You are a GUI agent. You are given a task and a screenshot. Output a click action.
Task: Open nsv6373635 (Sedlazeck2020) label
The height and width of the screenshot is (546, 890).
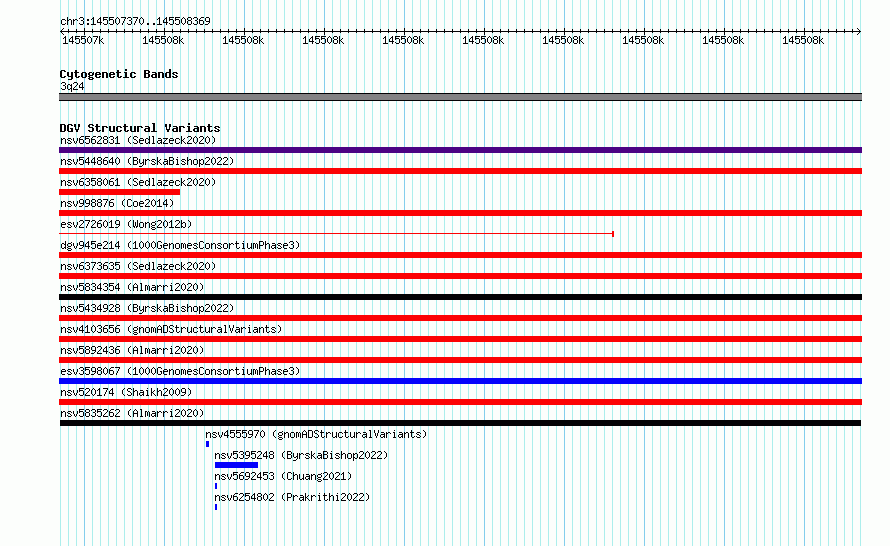pos(138,266)
